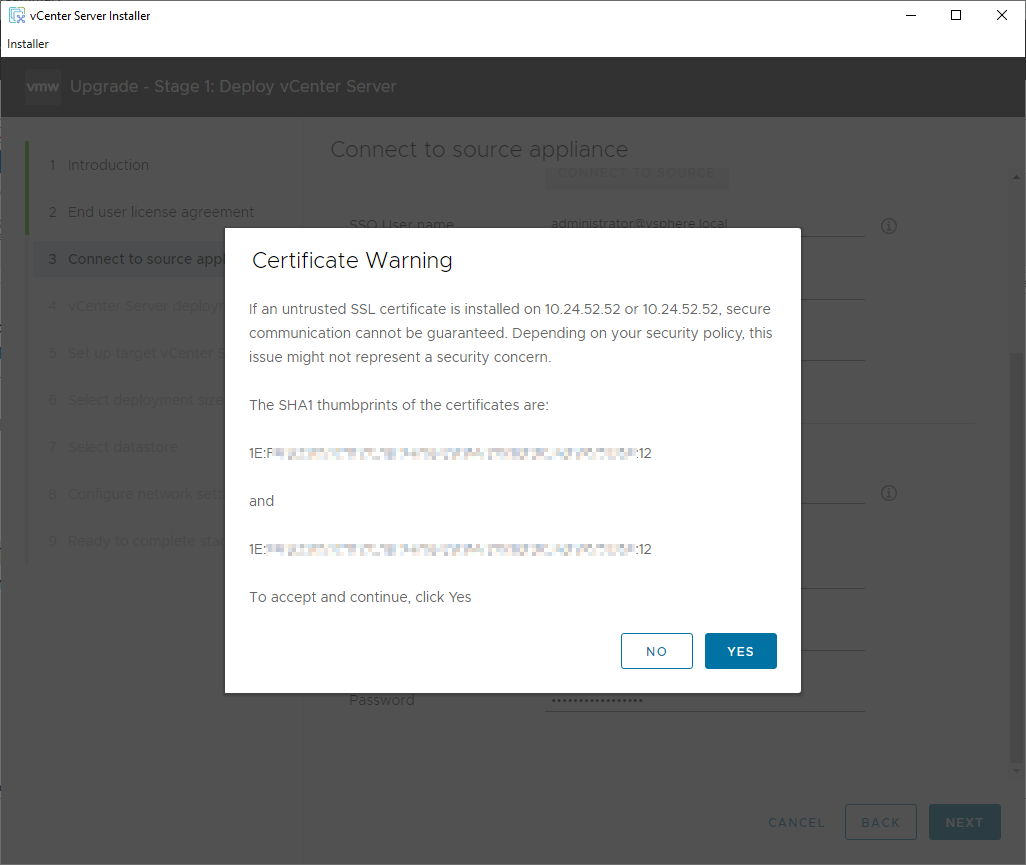Click the scrollbar down arrow
The width and height of the screenshot is (1026, 865).
pyautogui.click(x=1016, y=771)
